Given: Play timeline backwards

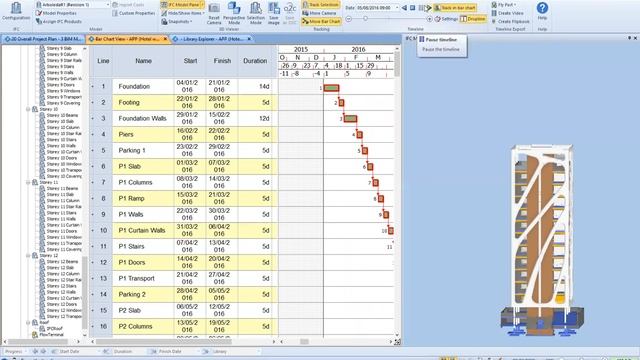Looking at the screenshot, I should pos(404,8).
